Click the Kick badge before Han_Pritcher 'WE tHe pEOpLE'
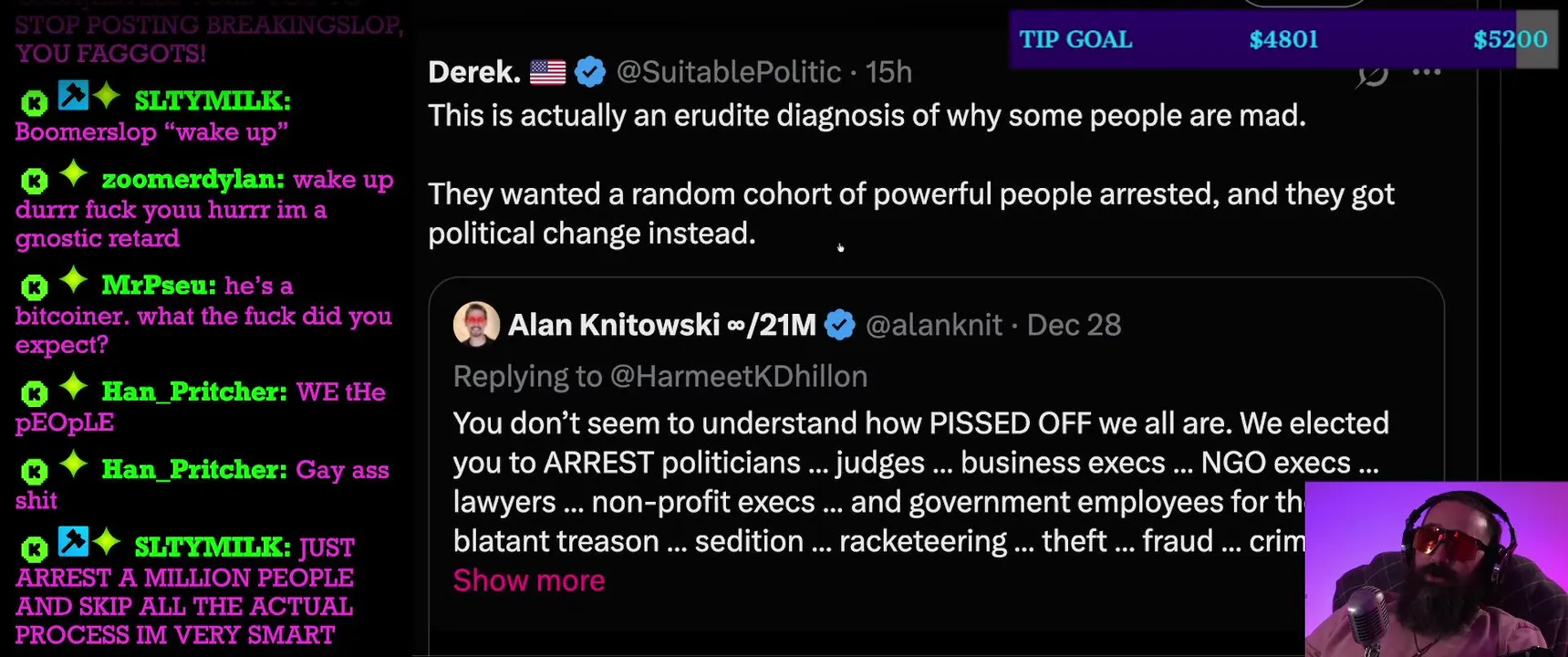Viewport: 1568px width, 657px height. tap(34, 393)
